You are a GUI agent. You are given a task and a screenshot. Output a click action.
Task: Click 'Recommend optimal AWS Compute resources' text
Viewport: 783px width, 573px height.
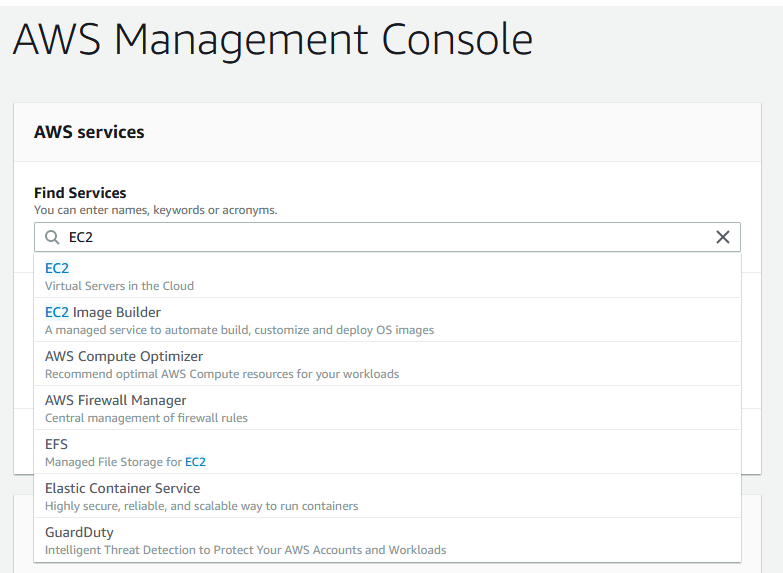(222, 374)
